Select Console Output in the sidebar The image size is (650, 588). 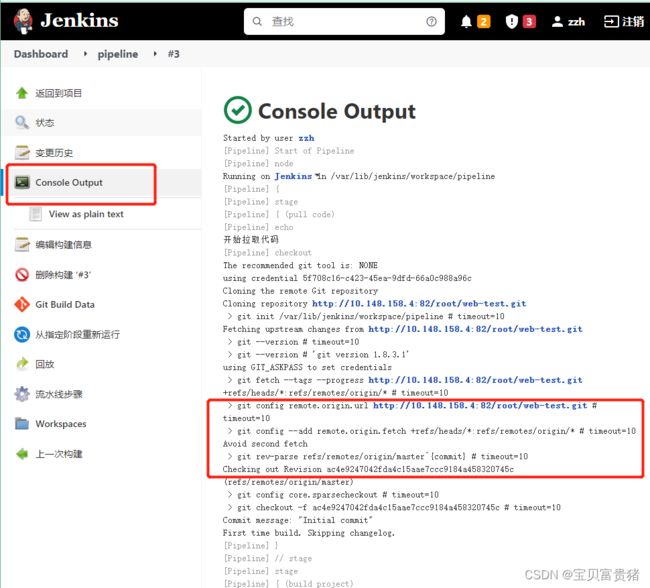[x=69, y=182]
